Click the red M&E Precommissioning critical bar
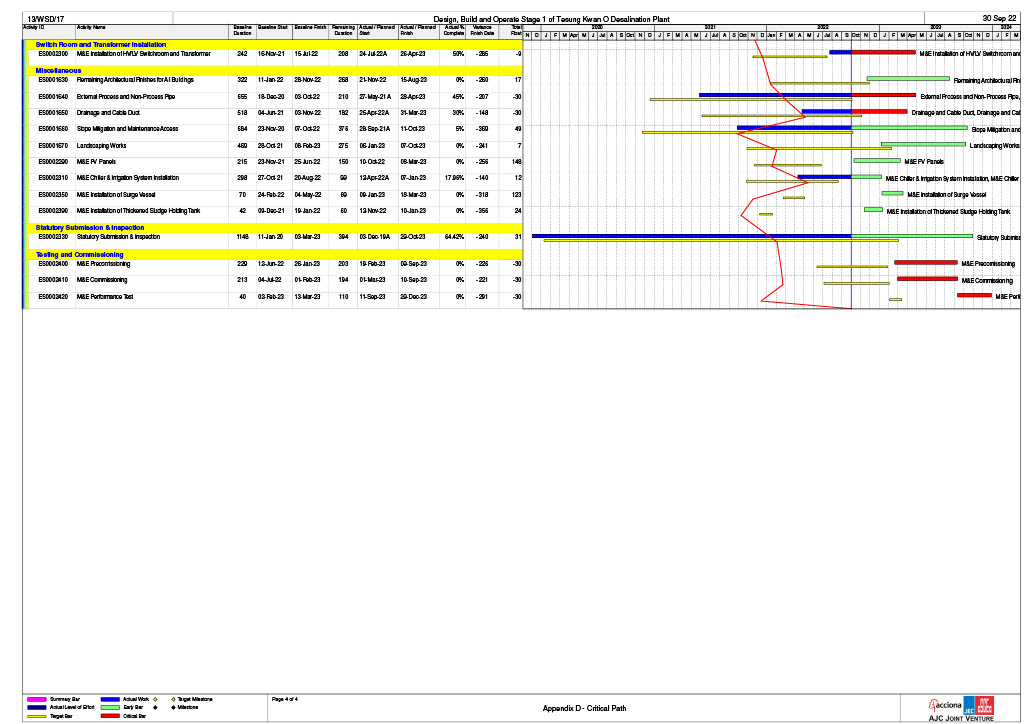 coord(926,262)
